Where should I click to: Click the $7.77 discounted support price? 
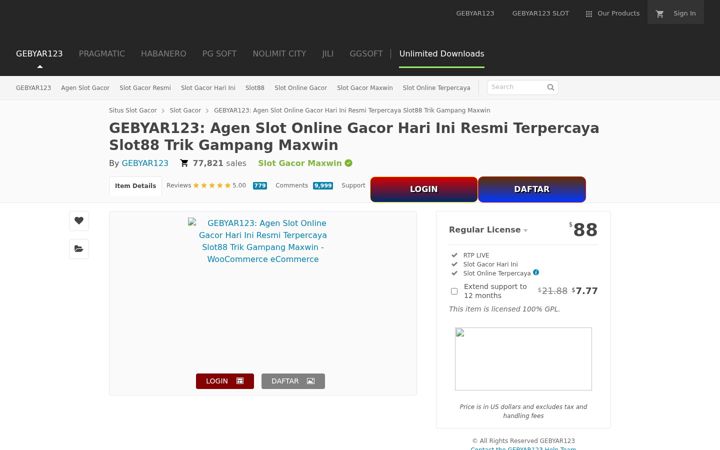(585, 291)
